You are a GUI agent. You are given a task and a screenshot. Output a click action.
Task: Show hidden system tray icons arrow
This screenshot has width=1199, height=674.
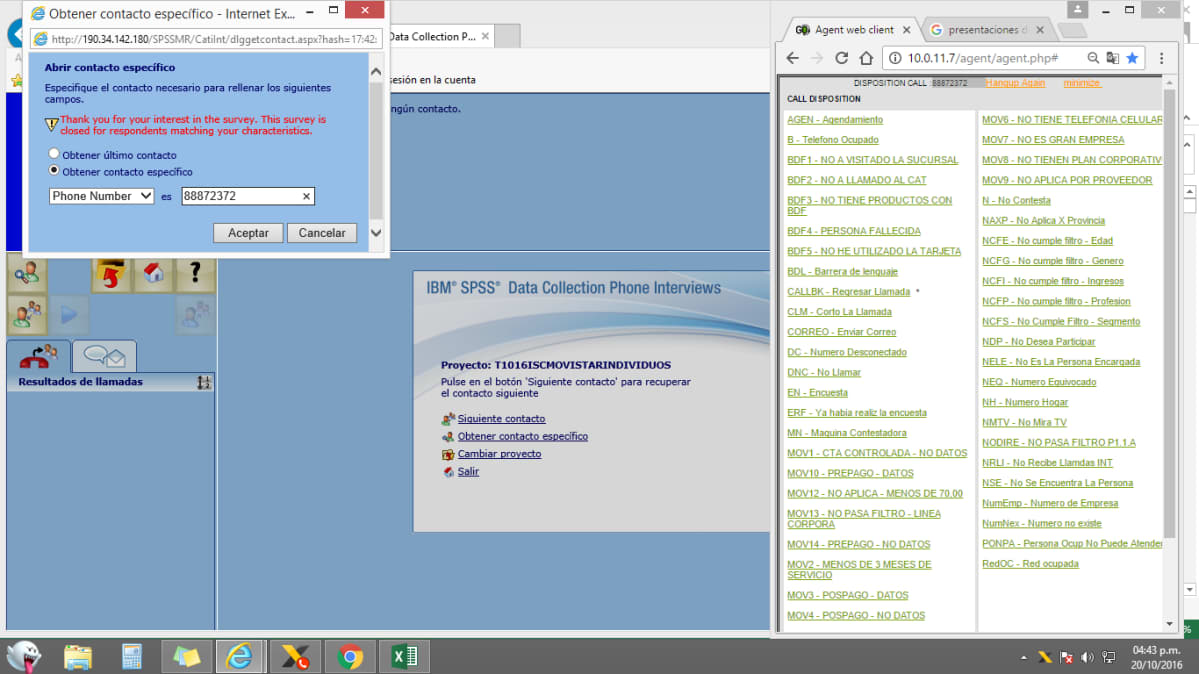point(1023,657)
